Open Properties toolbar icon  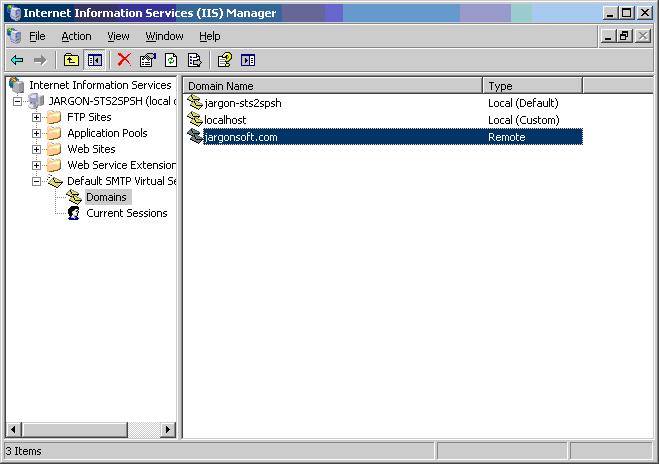point(148,60)
